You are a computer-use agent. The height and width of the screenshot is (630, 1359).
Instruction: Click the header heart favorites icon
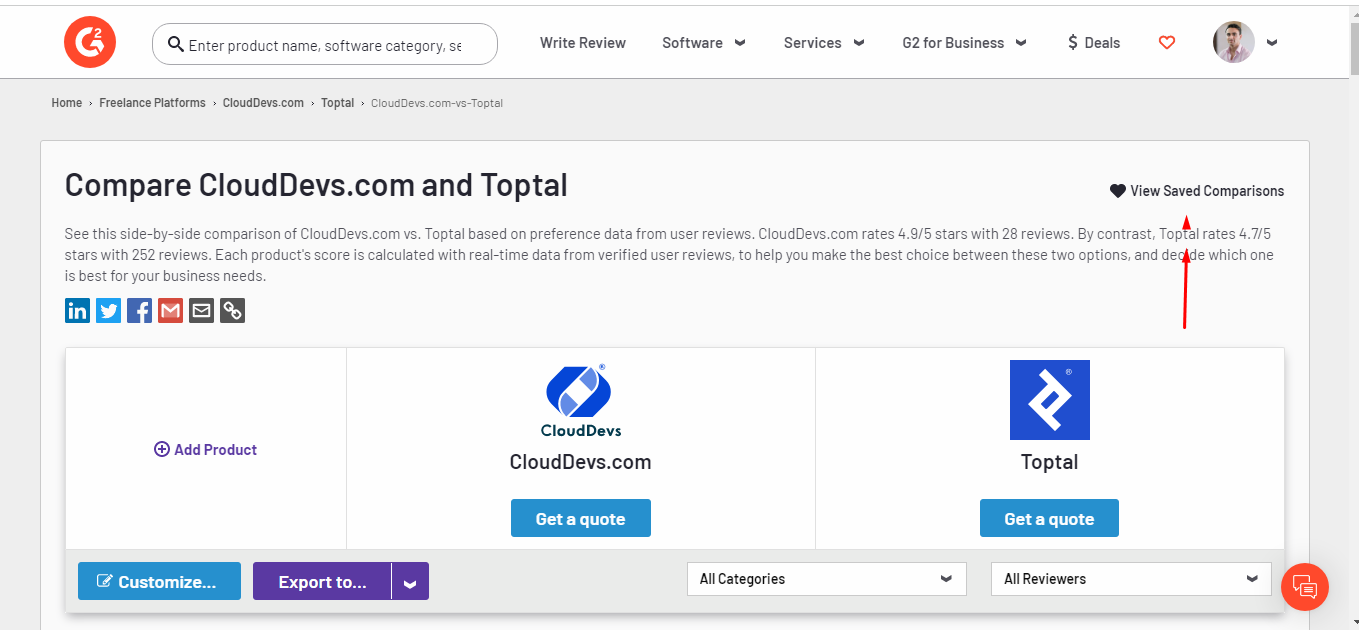pyautogui.click(x=1167, y=43)
